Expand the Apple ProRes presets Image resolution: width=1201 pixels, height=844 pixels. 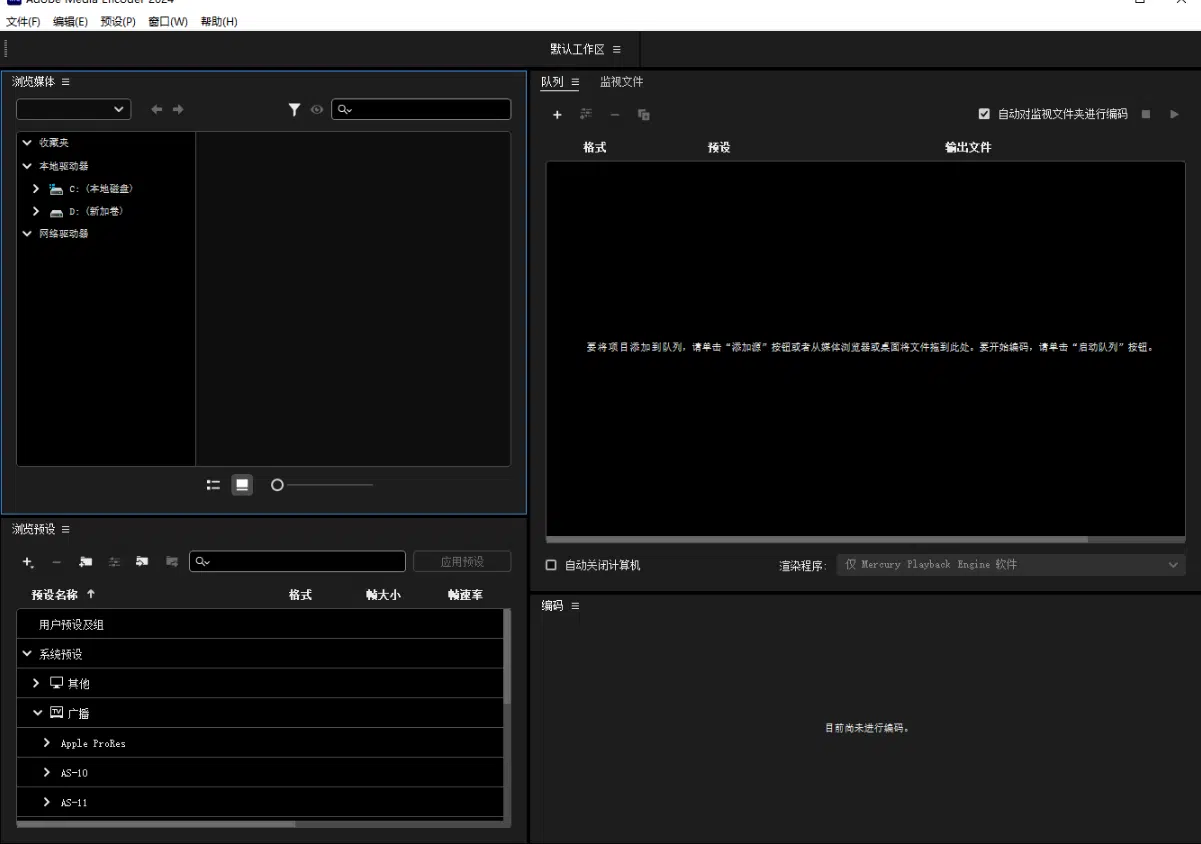click(x=47, y=743)
